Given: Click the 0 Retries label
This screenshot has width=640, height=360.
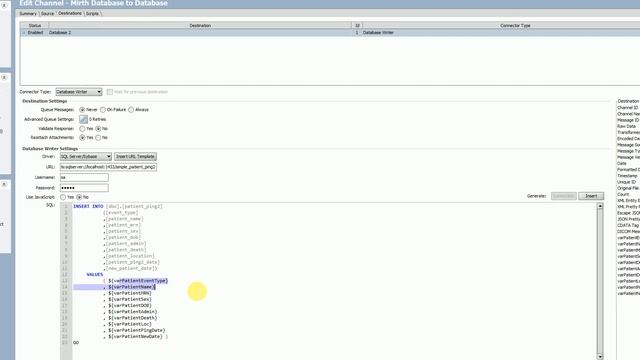Looking at the screenshot, I should 98,119.
